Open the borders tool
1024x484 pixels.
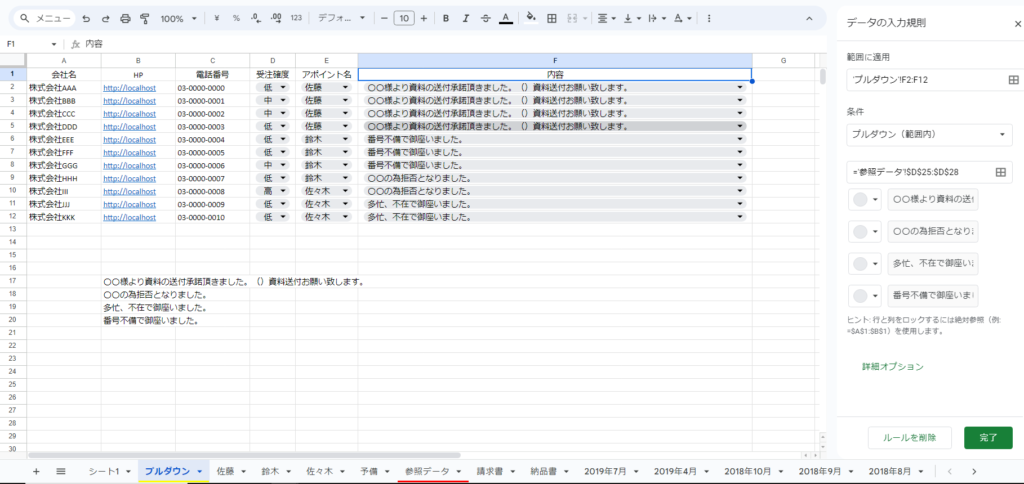point(552,18)
